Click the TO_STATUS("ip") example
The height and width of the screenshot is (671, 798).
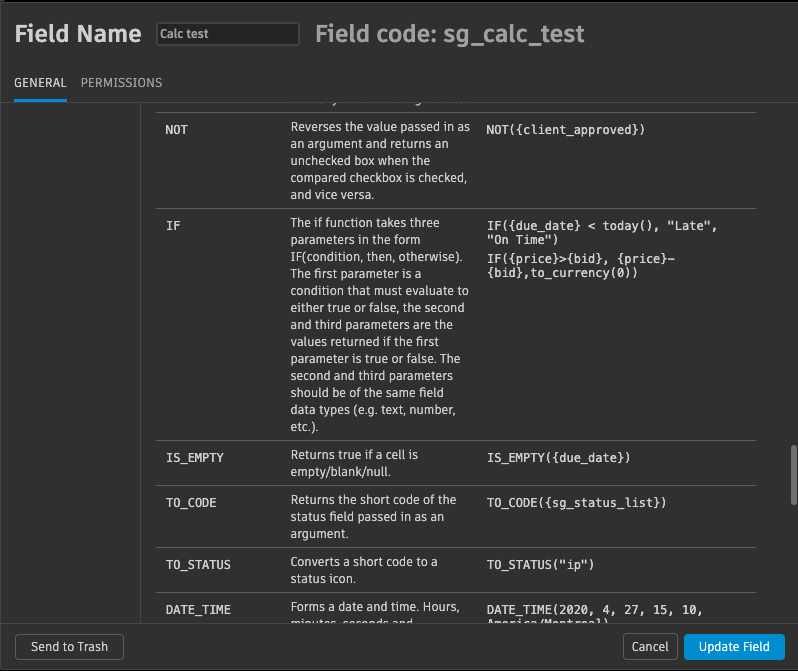(x=540, y=565)
